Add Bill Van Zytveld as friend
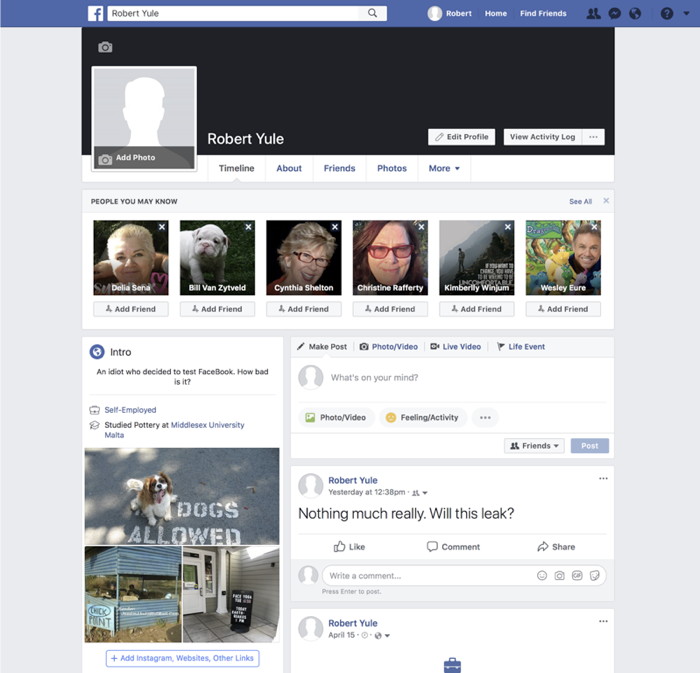700x673 pixels. pos(217,309)
